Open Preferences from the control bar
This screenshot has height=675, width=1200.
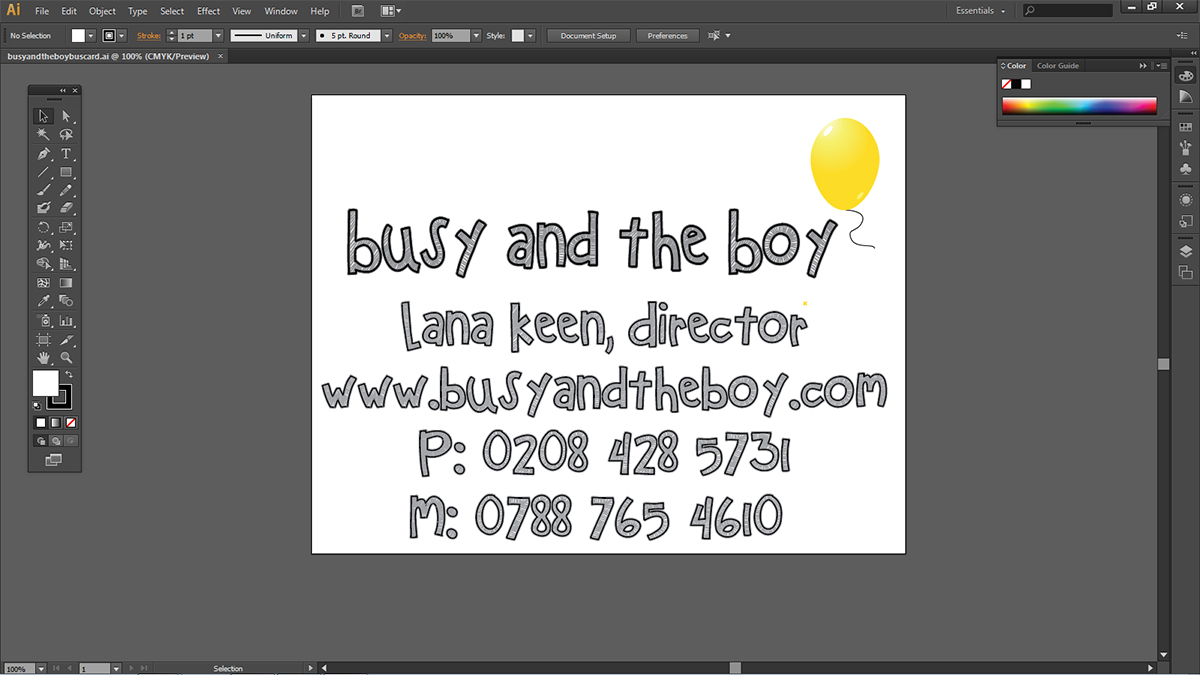point(667,36)
